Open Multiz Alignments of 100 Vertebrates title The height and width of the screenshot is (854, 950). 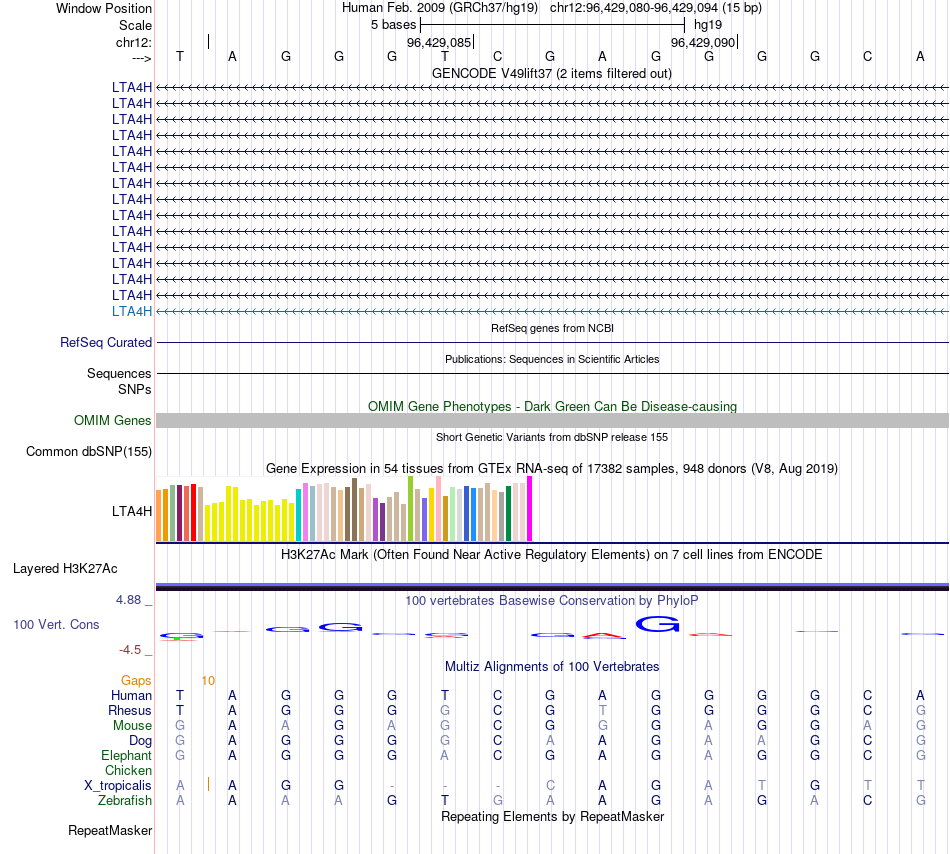(x=552, y=667)
